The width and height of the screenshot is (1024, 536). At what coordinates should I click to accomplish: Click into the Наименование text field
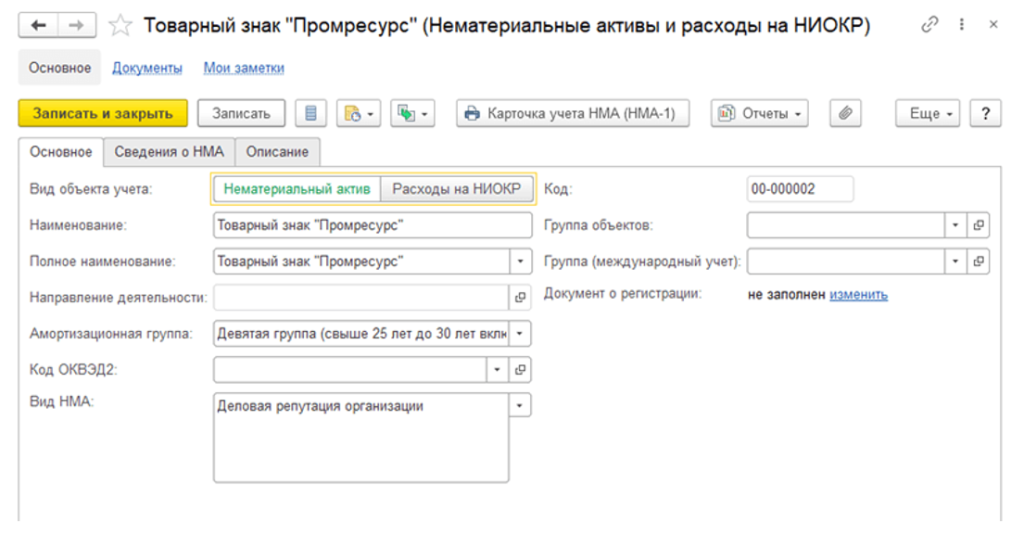(x=372, y=225)
